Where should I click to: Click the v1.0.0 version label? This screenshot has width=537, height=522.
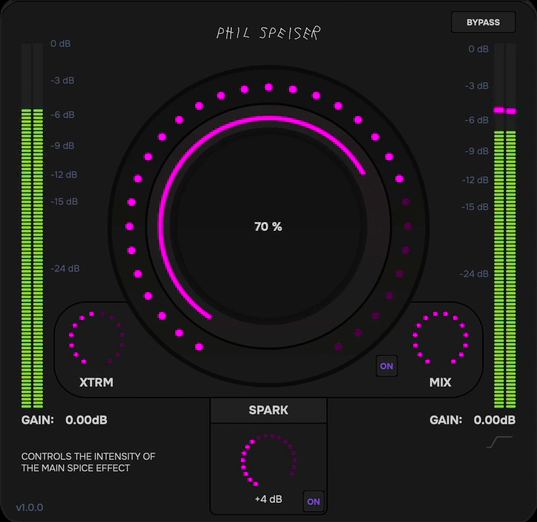click(x=29, y=507)
